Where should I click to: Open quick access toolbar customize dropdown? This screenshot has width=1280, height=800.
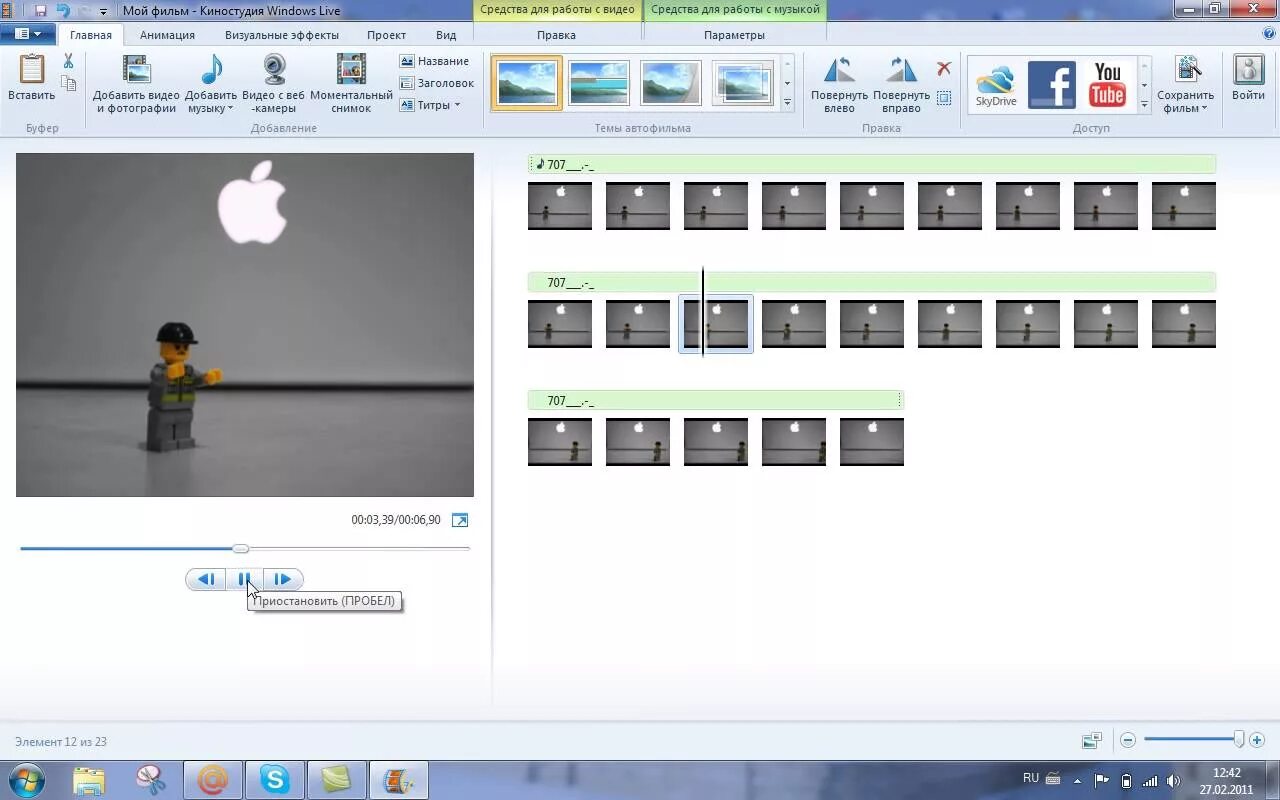tap(103, 12)
